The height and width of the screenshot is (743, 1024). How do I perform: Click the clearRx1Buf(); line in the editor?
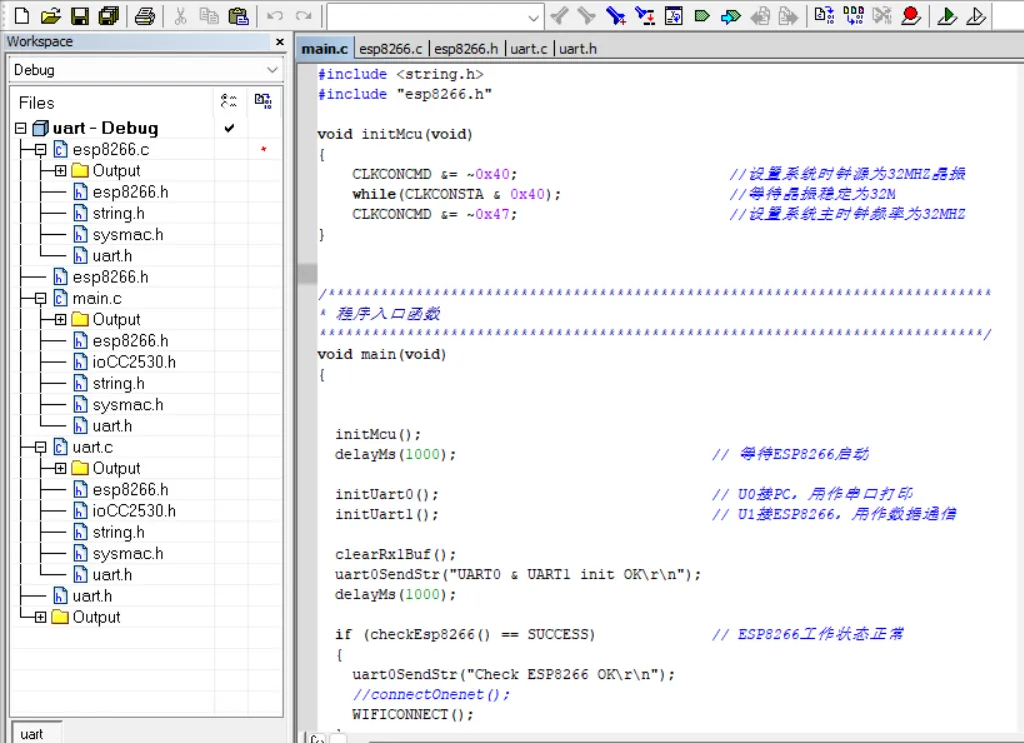click(395, 554)
